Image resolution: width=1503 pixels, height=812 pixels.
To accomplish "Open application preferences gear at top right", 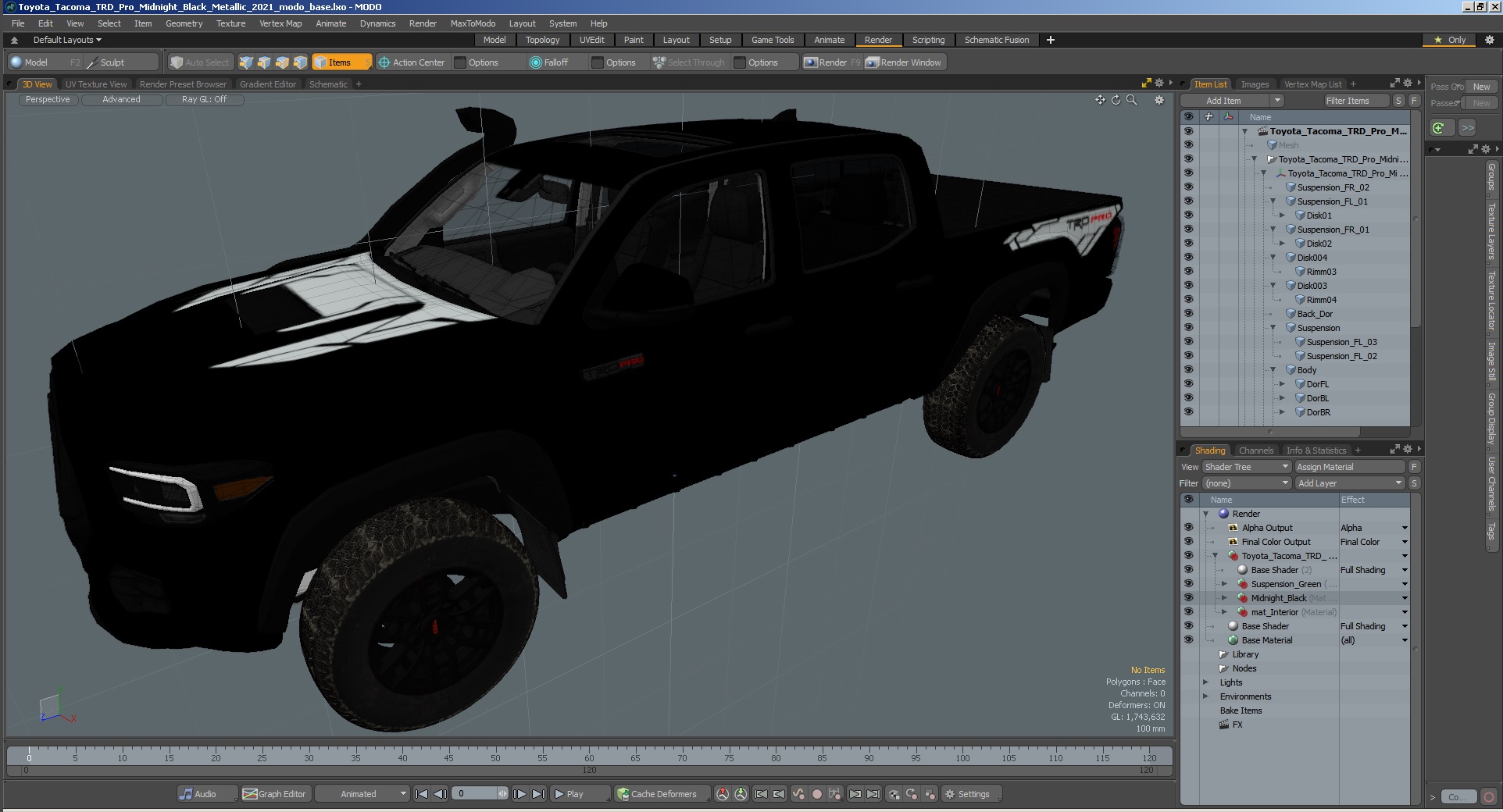I will click(1489, 40).
